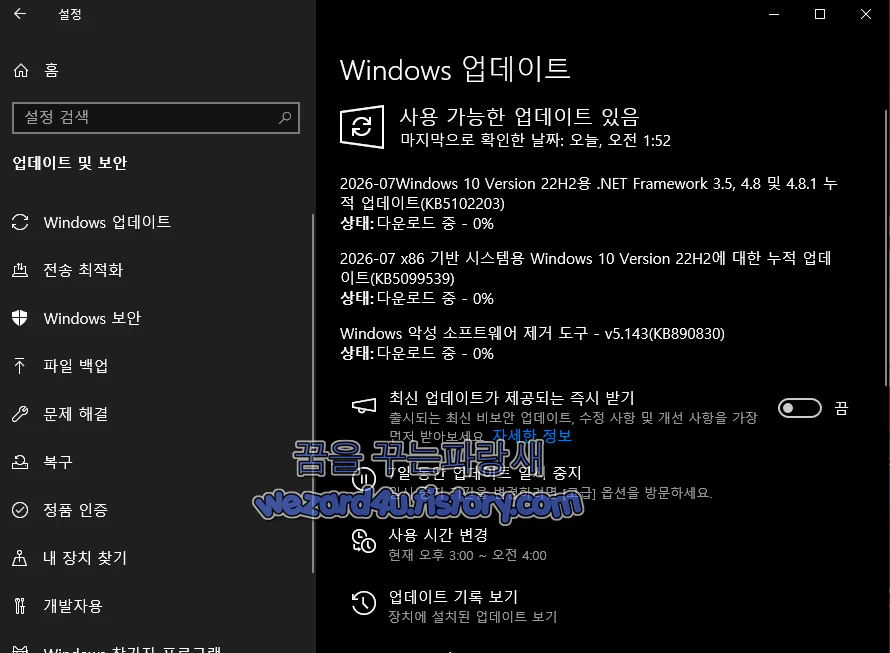
Task: Click the large update status refresh icon
Action: pos(362,127)
